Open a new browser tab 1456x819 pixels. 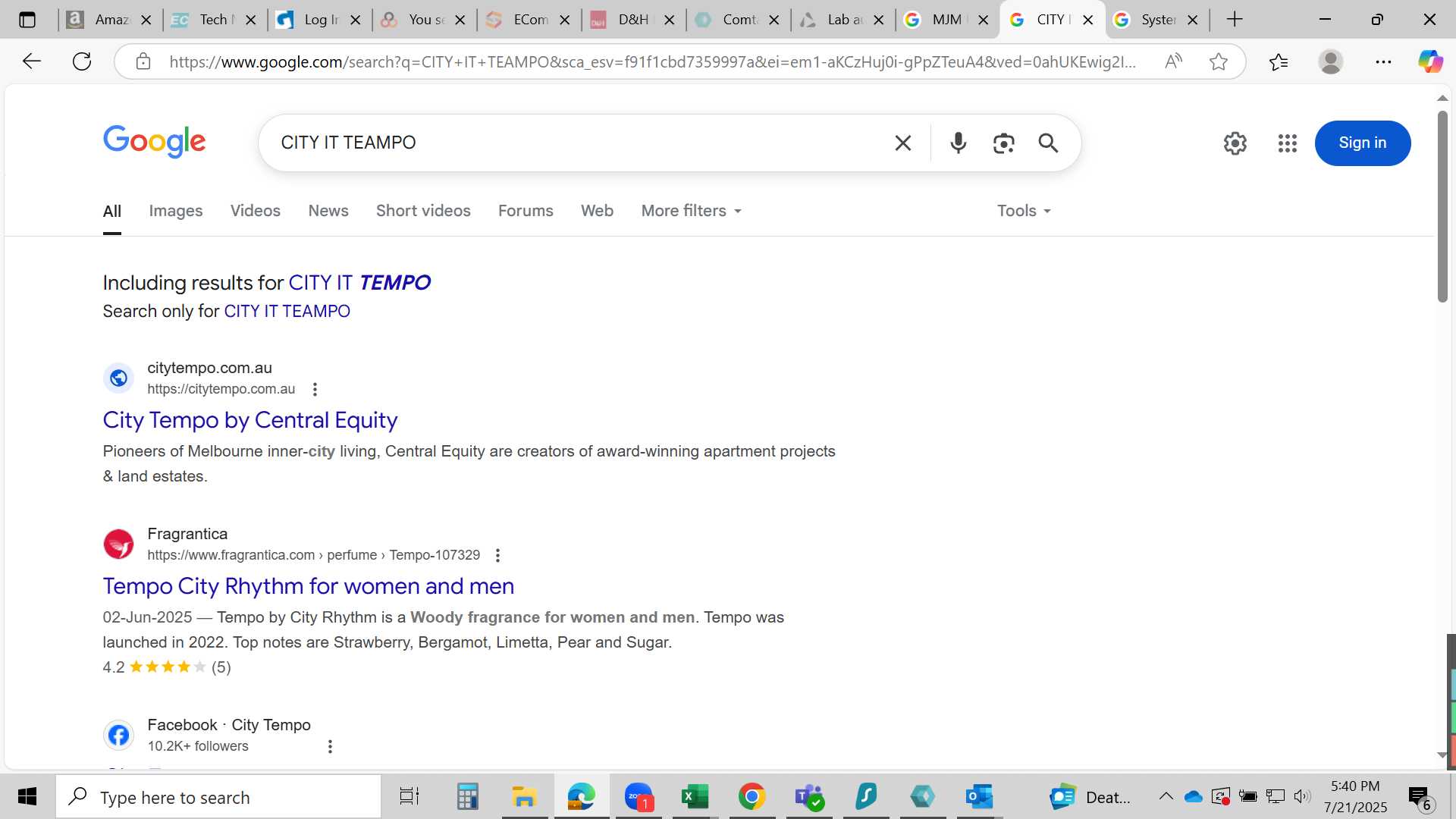tap(1235, 20)
